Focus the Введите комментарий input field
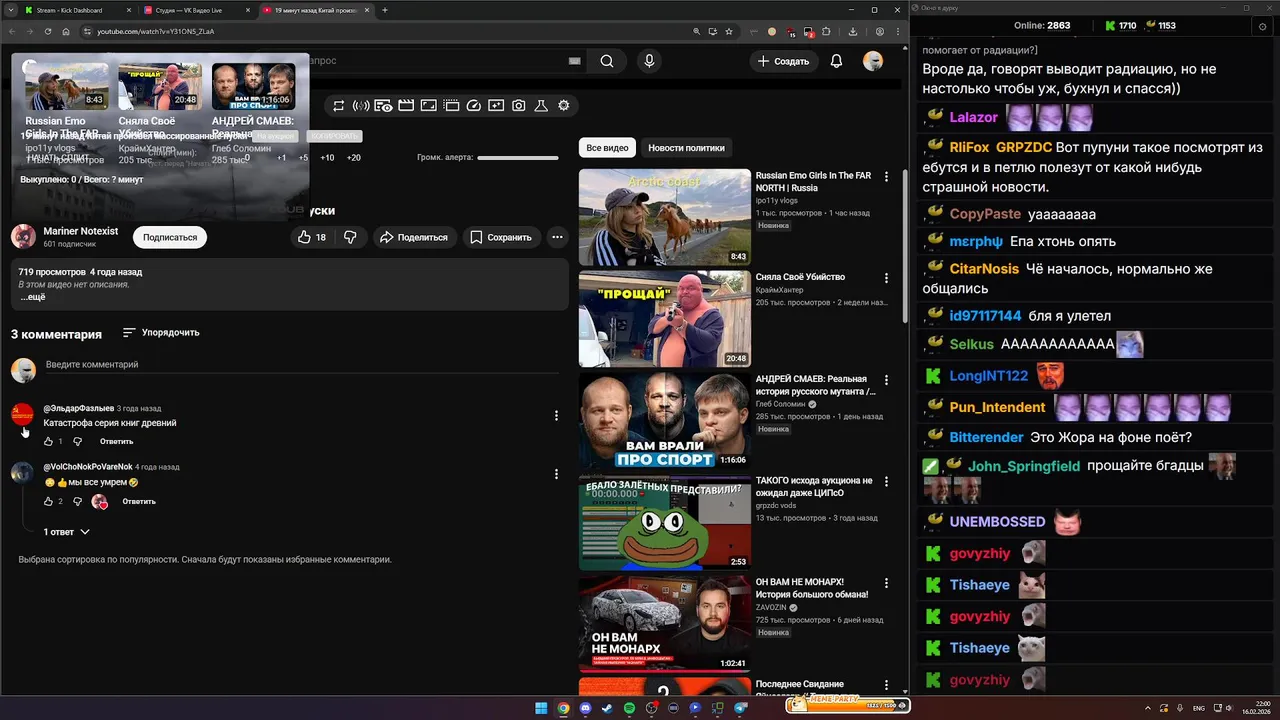This screenshot has width=1280, height=720. pos(300,365)
